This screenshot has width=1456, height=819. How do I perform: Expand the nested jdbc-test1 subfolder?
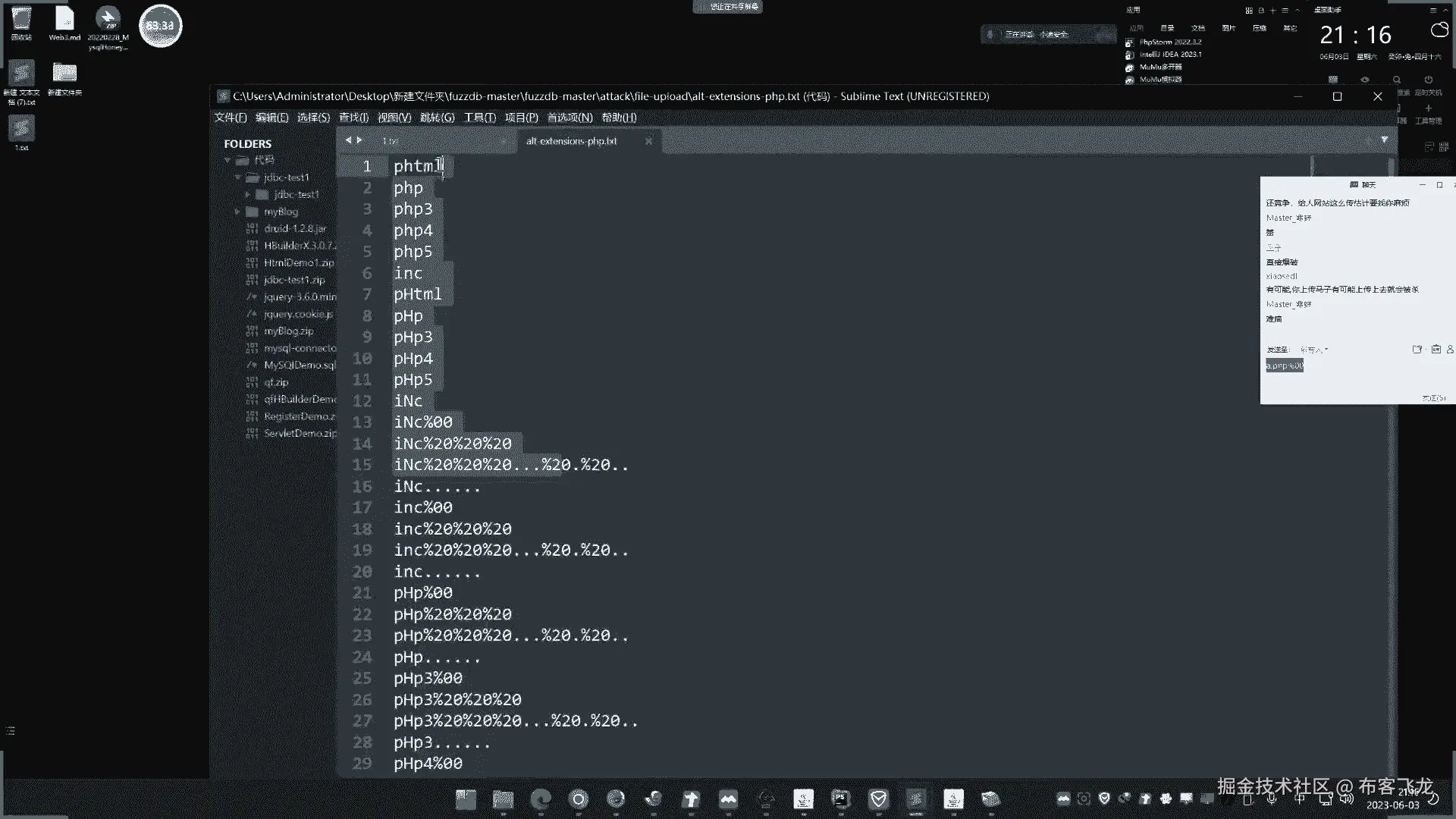point(247,194)
